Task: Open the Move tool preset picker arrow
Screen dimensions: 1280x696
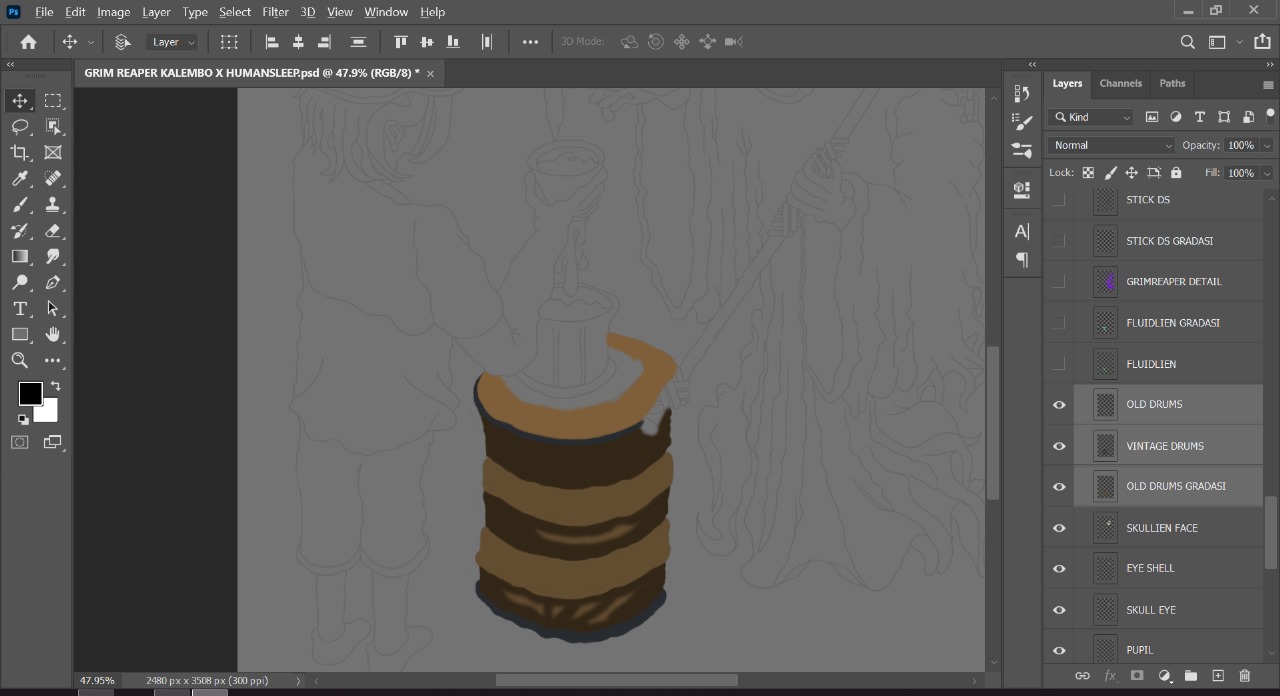Action: tap(91, 42)
